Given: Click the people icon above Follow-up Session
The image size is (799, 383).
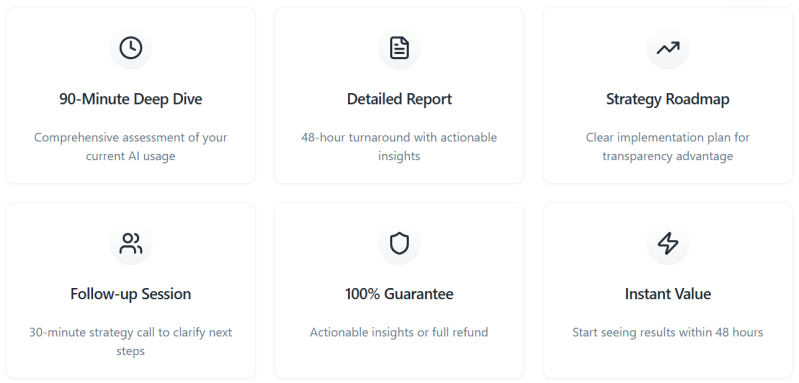Looking at the screenshot, I should coord(130,243).
